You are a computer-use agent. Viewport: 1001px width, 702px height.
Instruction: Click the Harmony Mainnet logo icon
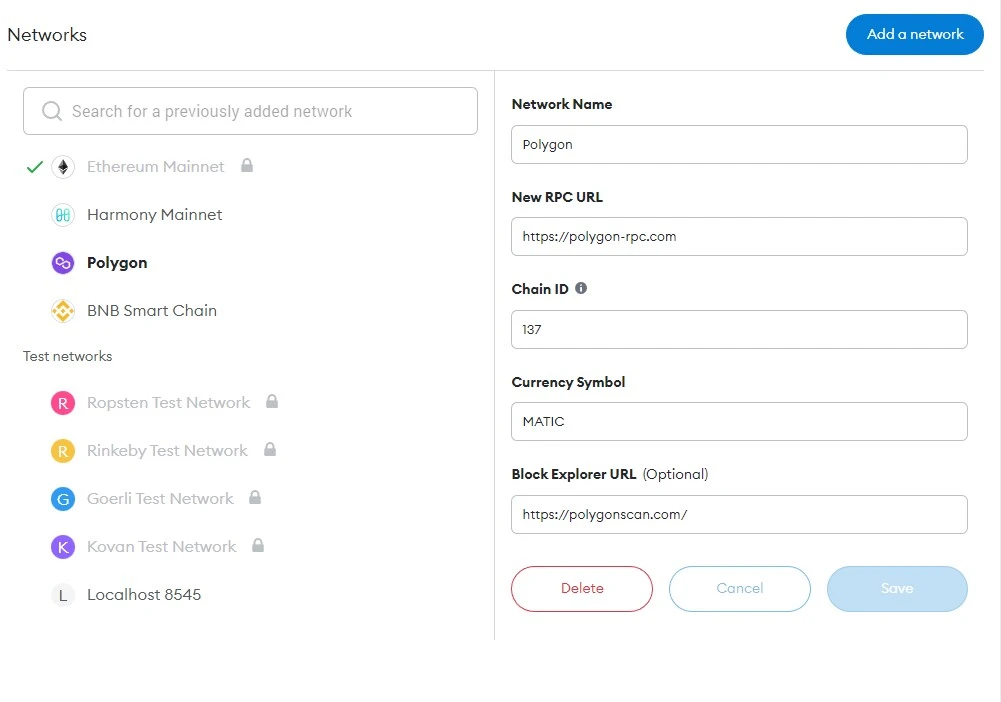tap(63, 215)
